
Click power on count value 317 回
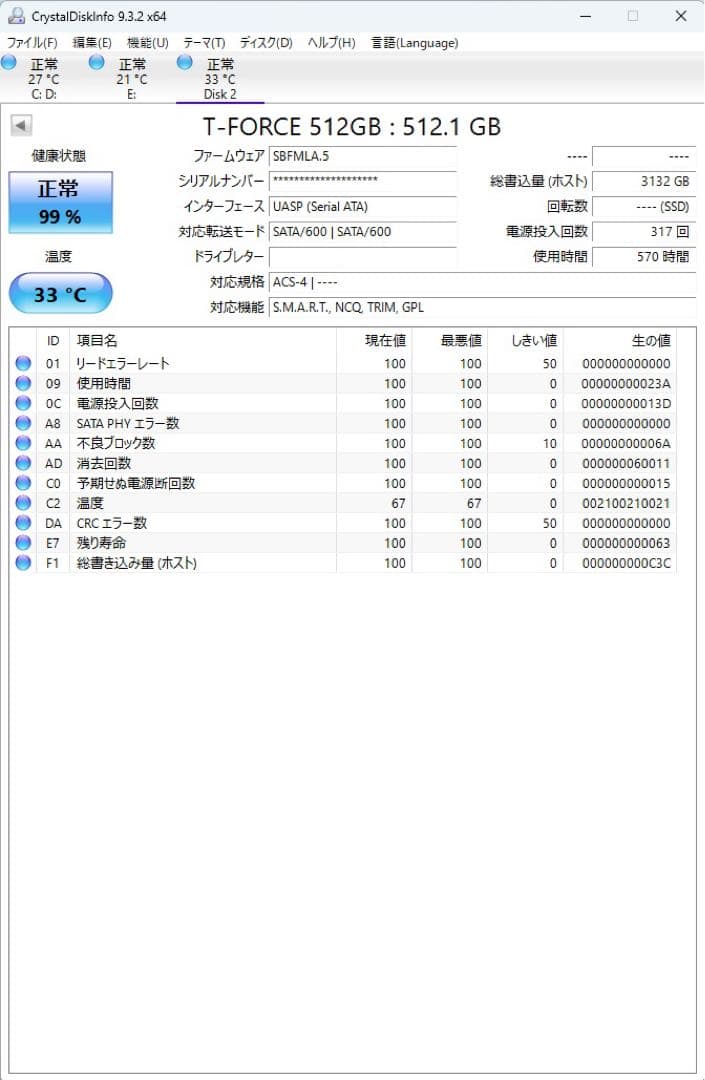click(x=644, y=231)
